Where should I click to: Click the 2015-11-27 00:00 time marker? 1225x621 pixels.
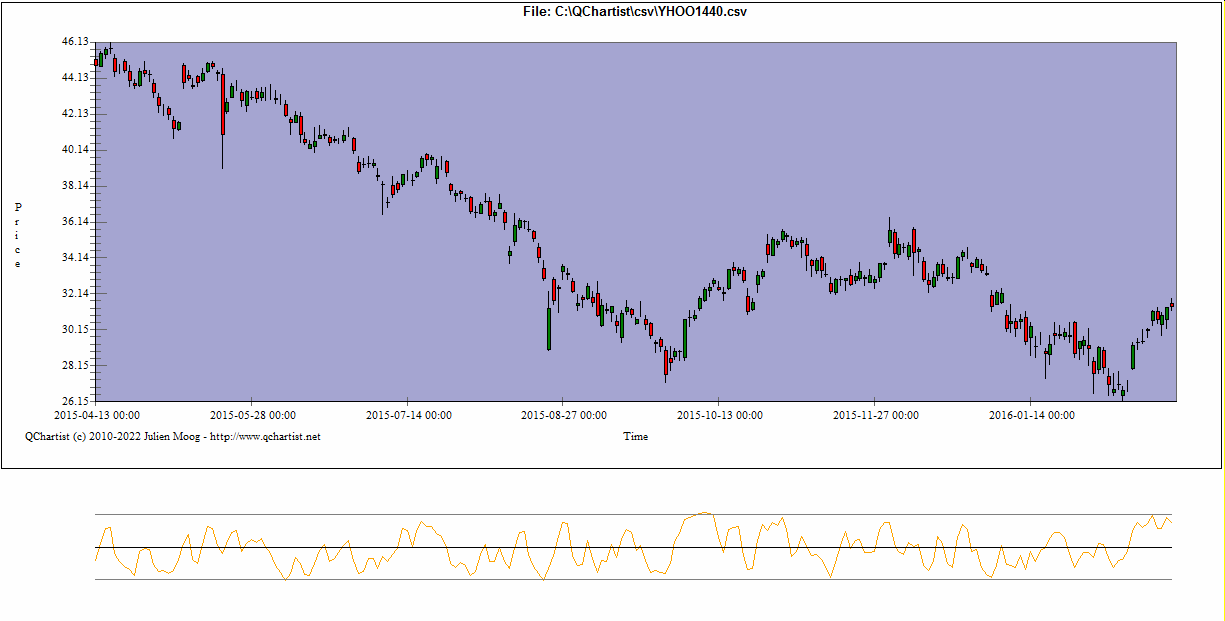tap(875, 415)
